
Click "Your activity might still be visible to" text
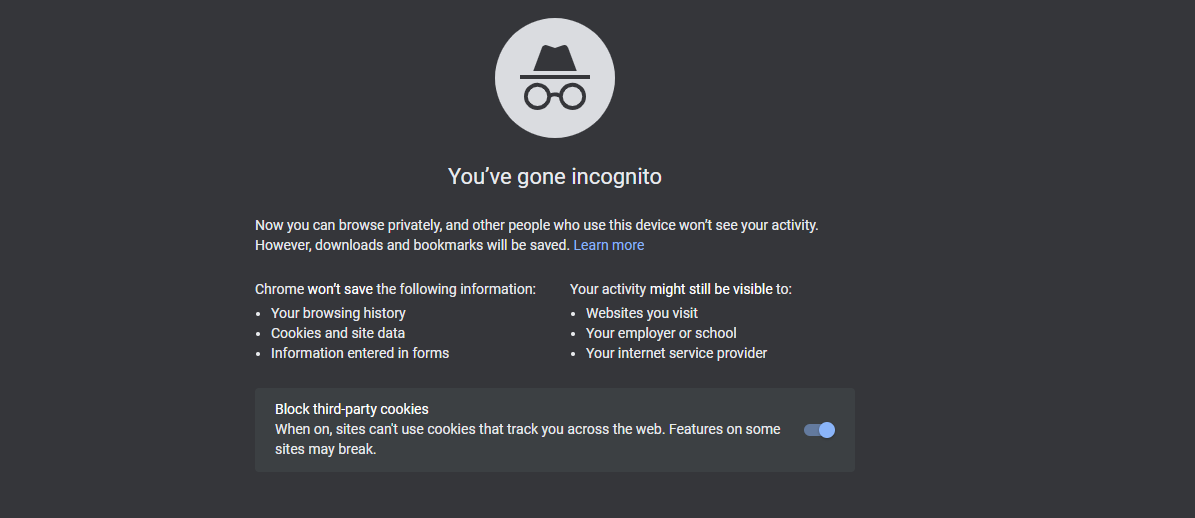681,289
